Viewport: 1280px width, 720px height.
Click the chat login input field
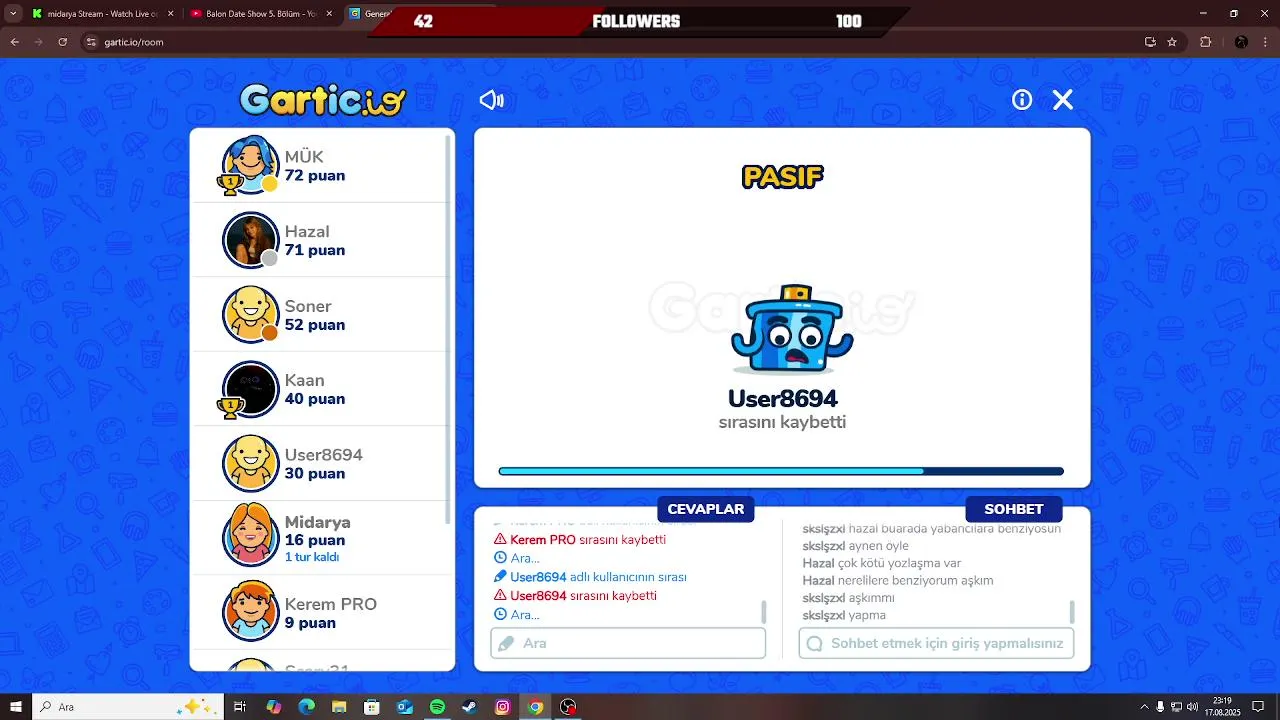point(936,643)
